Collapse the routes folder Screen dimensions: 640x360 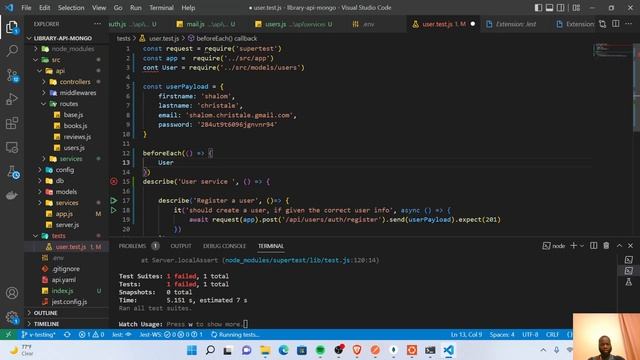(44, 104)
